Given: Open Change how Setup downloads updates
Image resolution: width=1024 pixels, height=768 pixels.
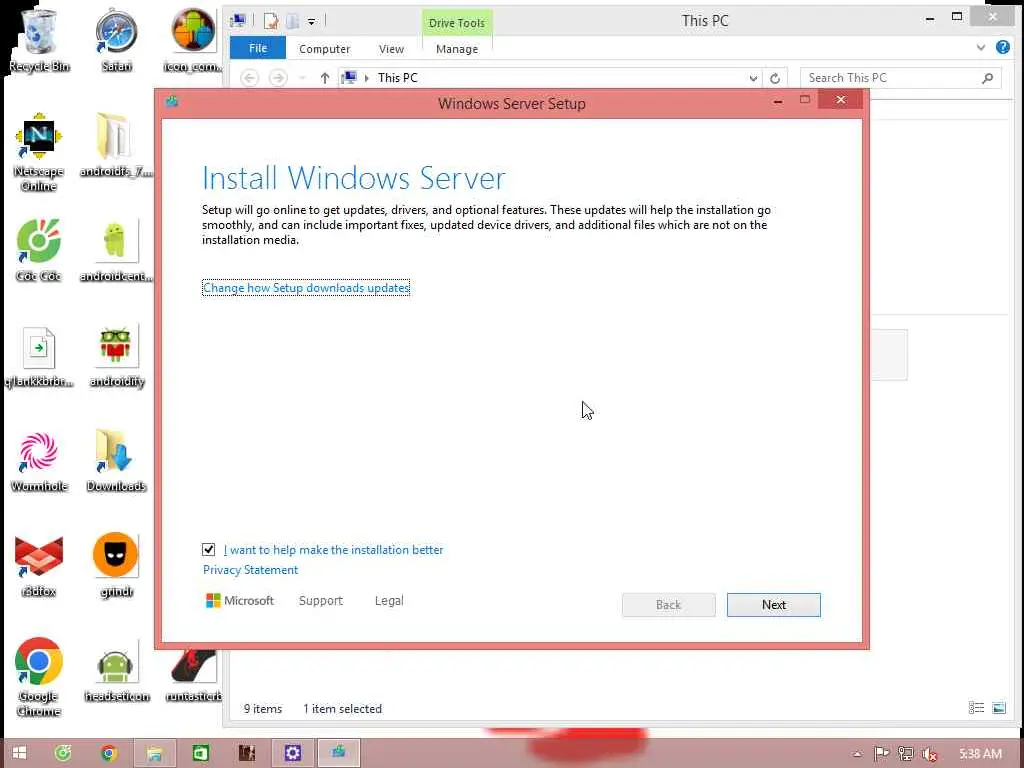Looking at the screenshot, I should 306,287.
